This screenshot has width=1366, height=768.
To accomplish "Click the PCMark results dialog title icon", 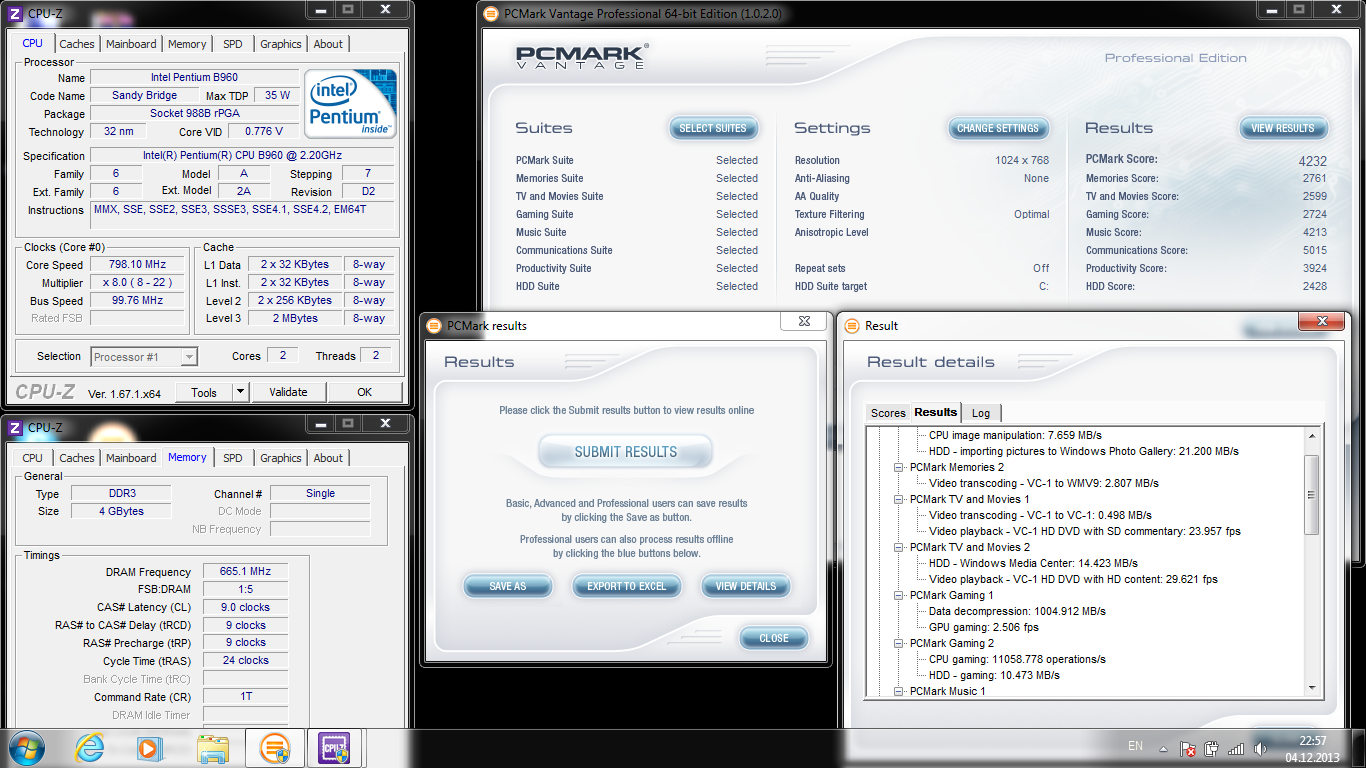I will 434,325.
